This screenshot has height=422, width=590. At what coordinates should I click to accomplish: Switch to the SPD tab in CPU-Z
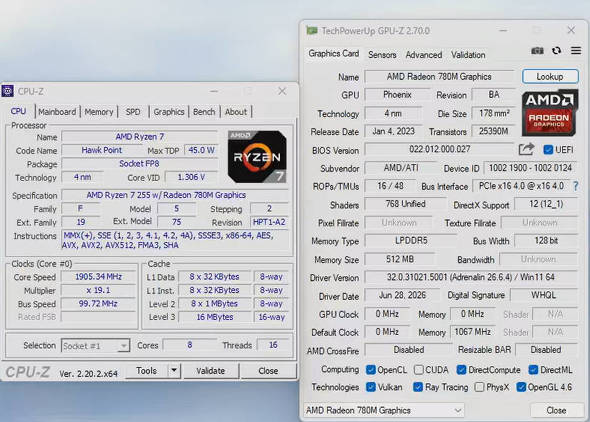133,112
